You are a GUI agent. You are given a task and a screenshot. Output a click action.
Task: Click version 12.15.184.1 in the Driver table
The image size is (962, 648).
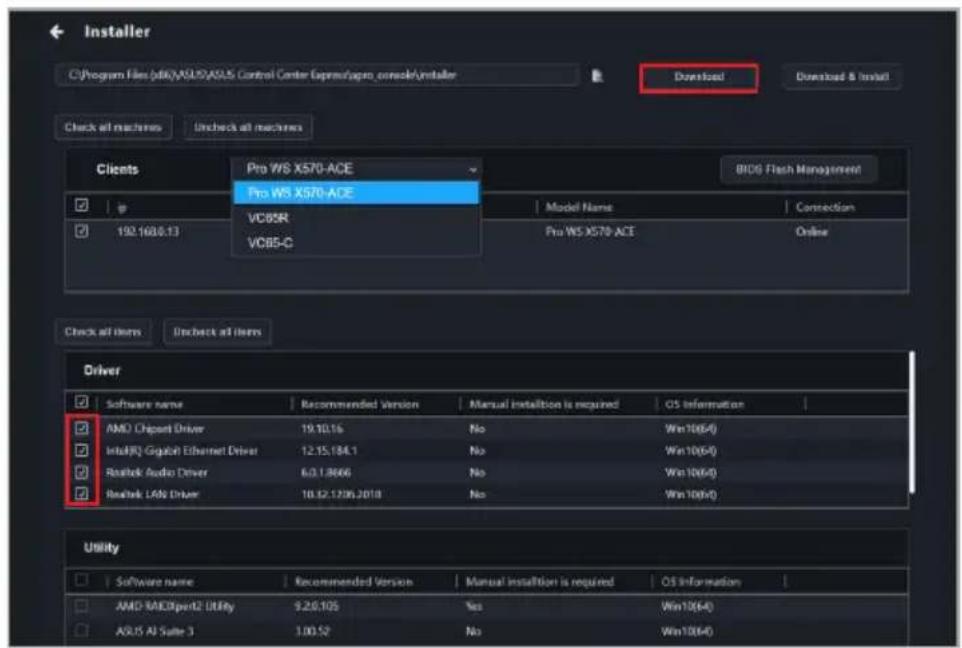click(329, 451)
